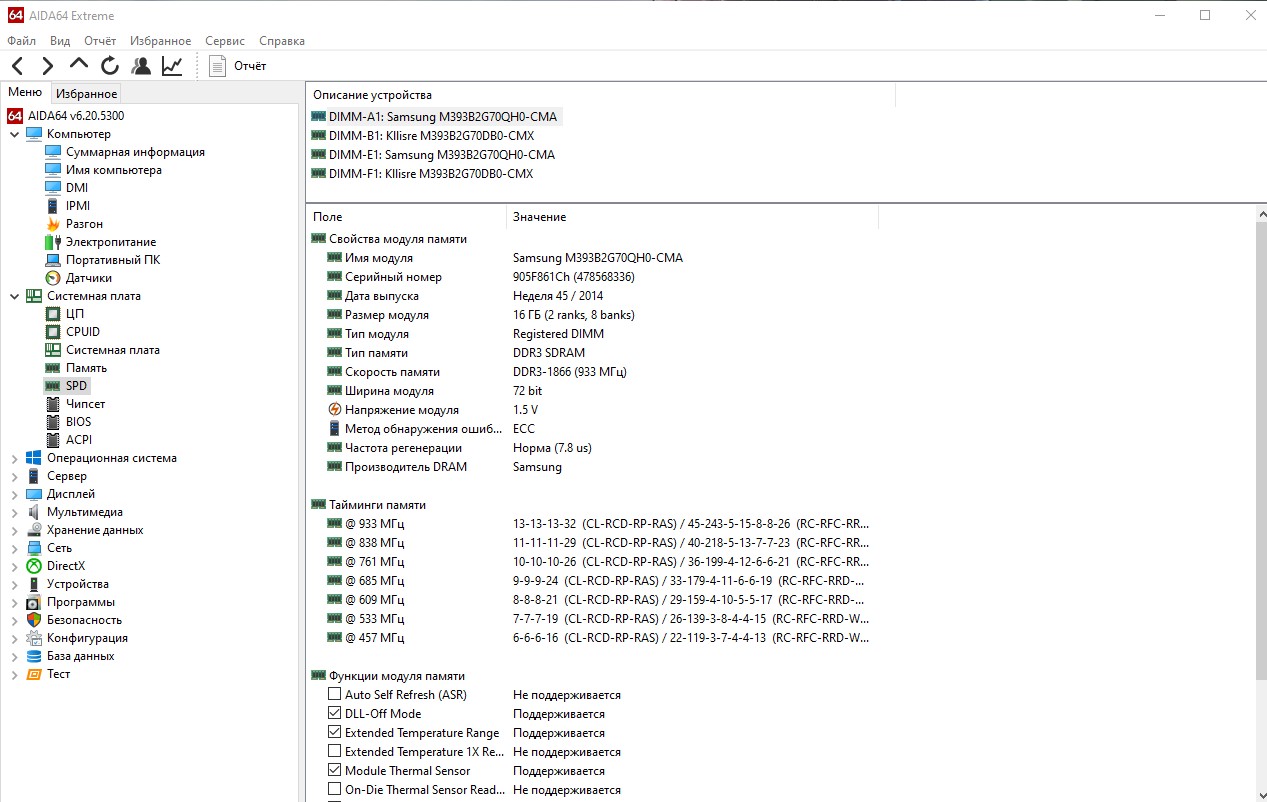Open the Чипсет chipset icon
Screen dimensions: 1267x802
tap(53, 404)
